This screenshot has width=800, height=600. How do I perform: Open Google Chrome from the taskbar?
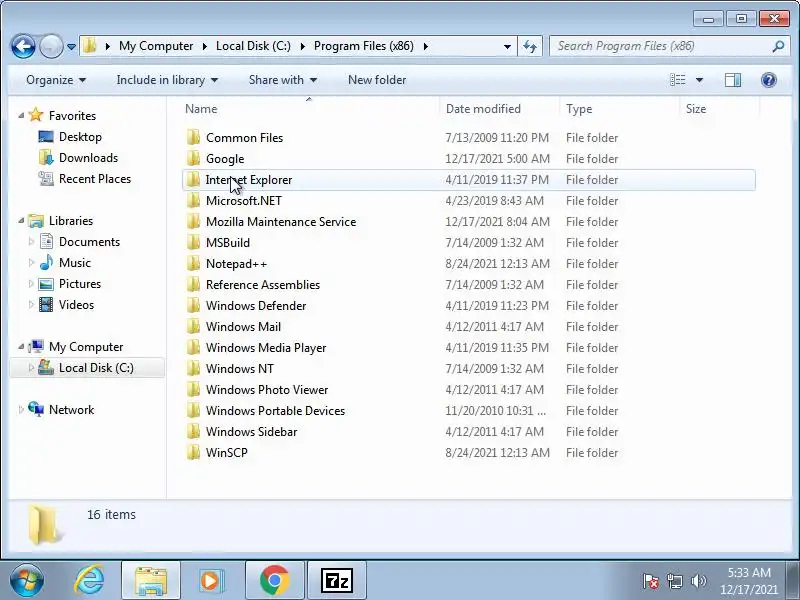(x=274, y=581)
